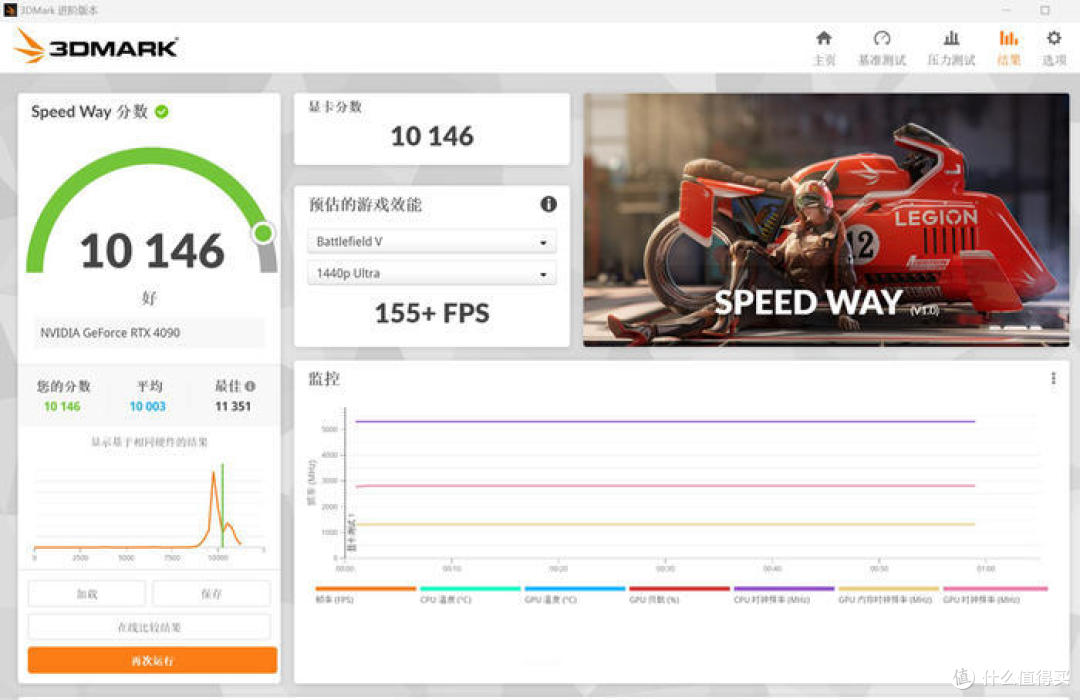Click the orange Run Again button

[152, 660]
